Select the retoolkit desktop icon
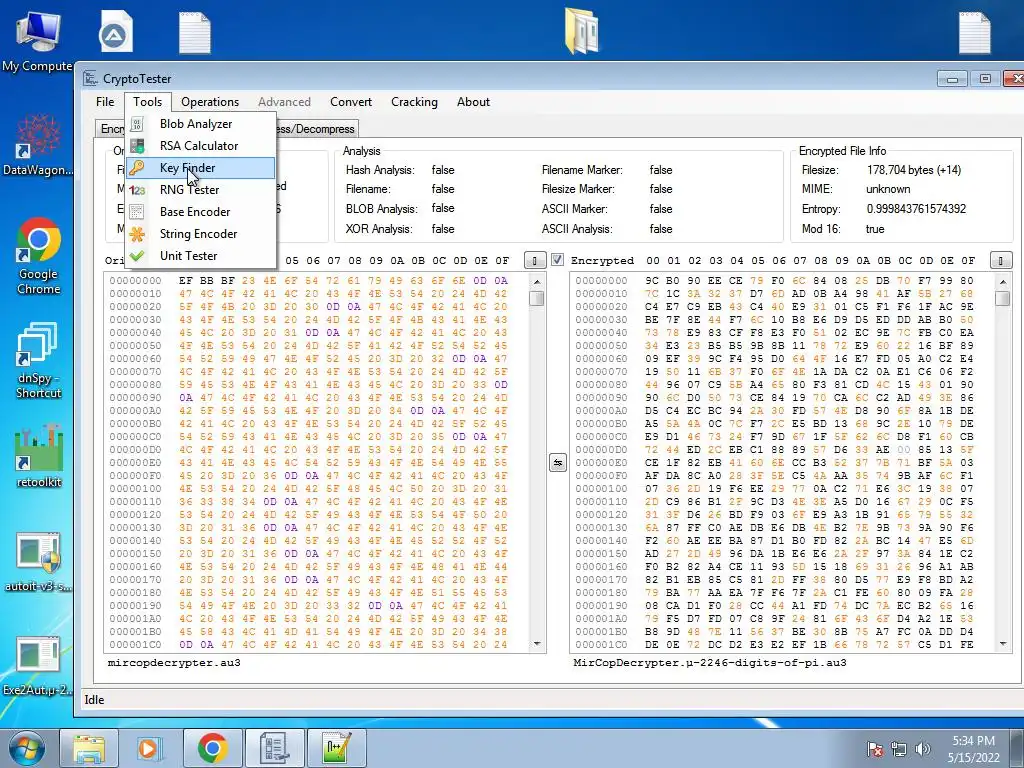Image resolution: width=1024 pixels, height=768 pixels. point(39,456)
